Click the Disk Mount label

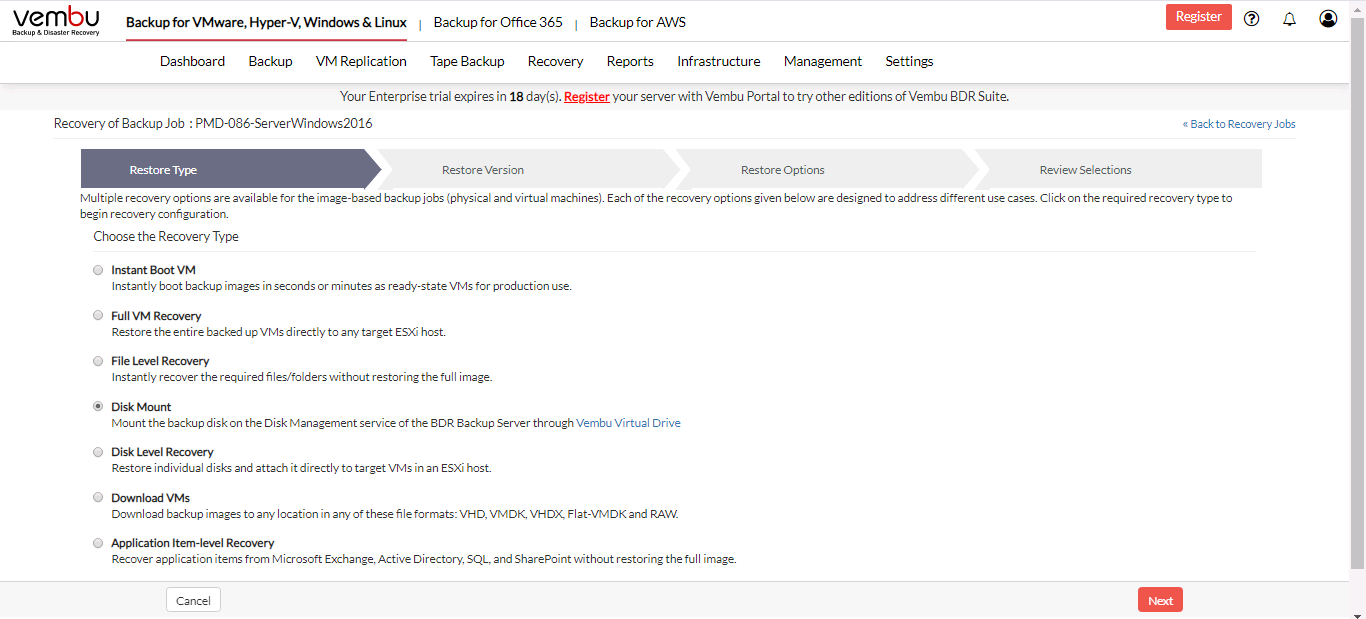coord(141,407)
